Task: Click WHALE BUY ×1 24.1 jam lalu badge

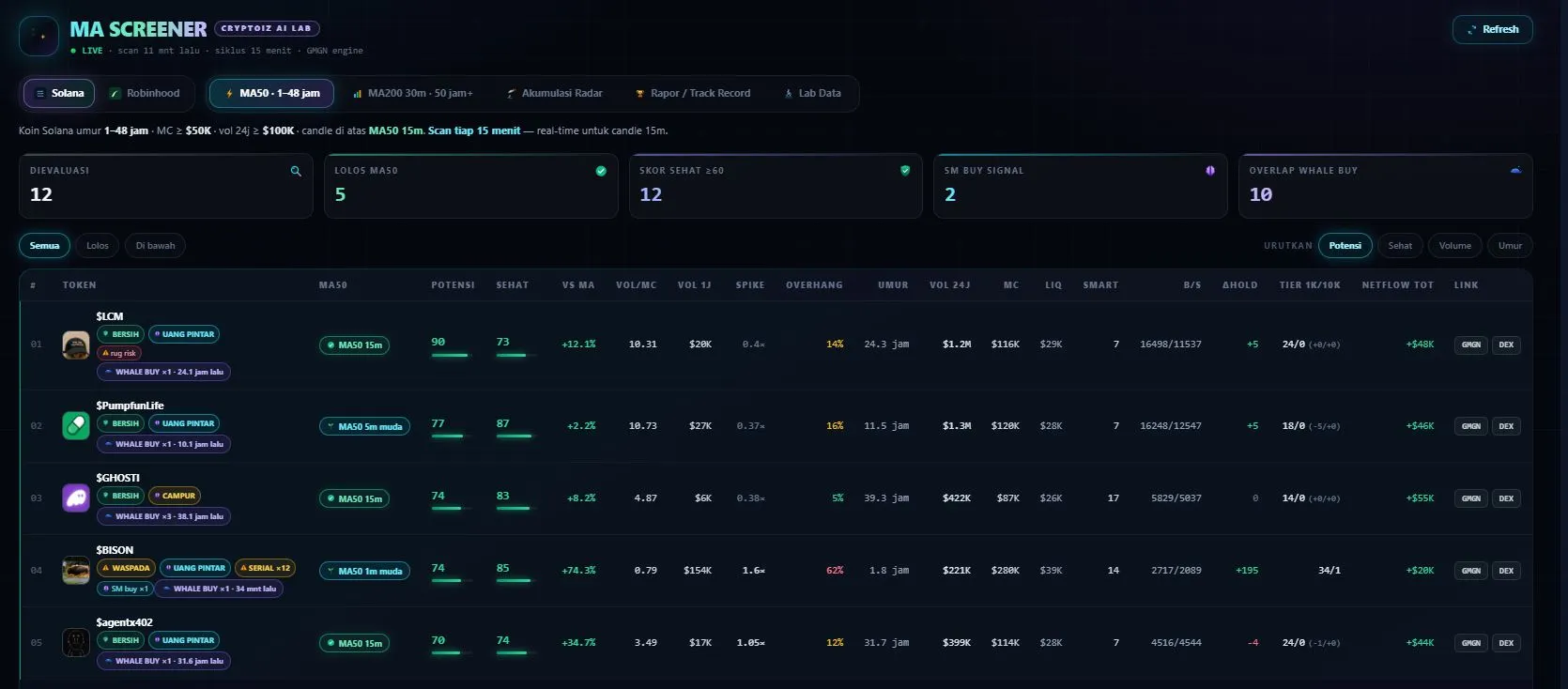Action: click(x=163, y=372)
